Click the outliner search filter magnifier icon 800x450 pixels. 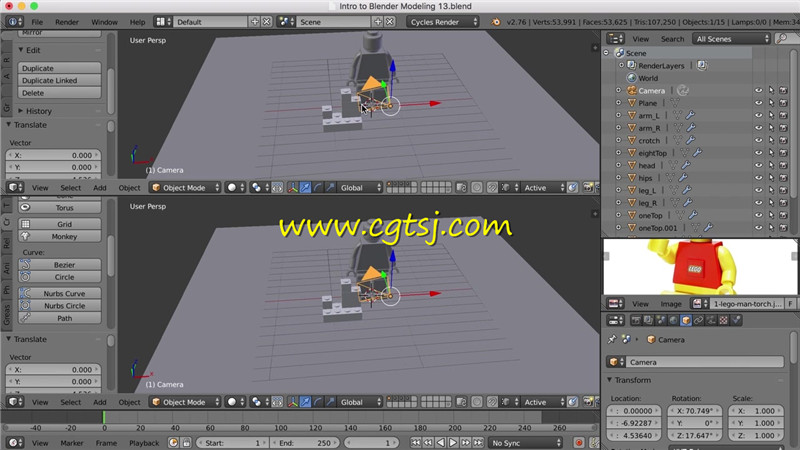pos(781,39)
